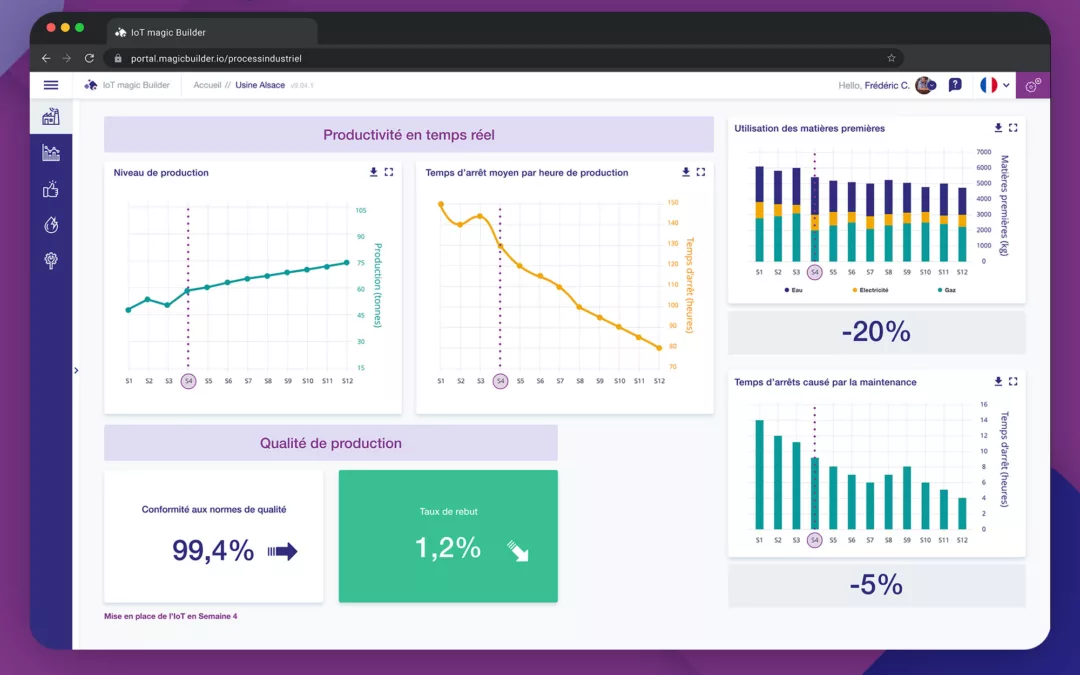Viewport: 1080px width, 675px height.
Task: Open the hamburger menu
Action: (x=51, y=85)
